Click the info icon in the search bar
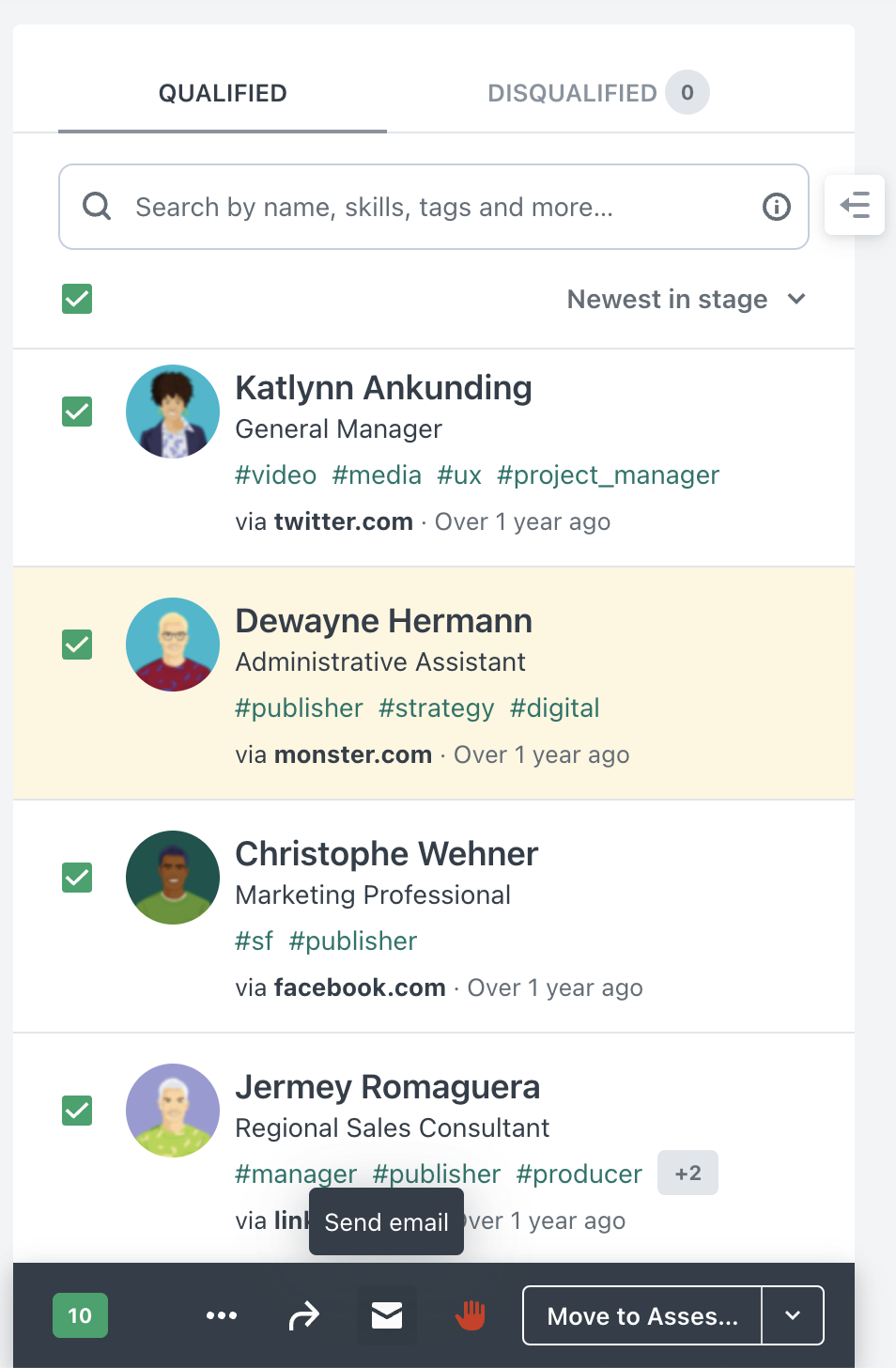 pos(776,207)
